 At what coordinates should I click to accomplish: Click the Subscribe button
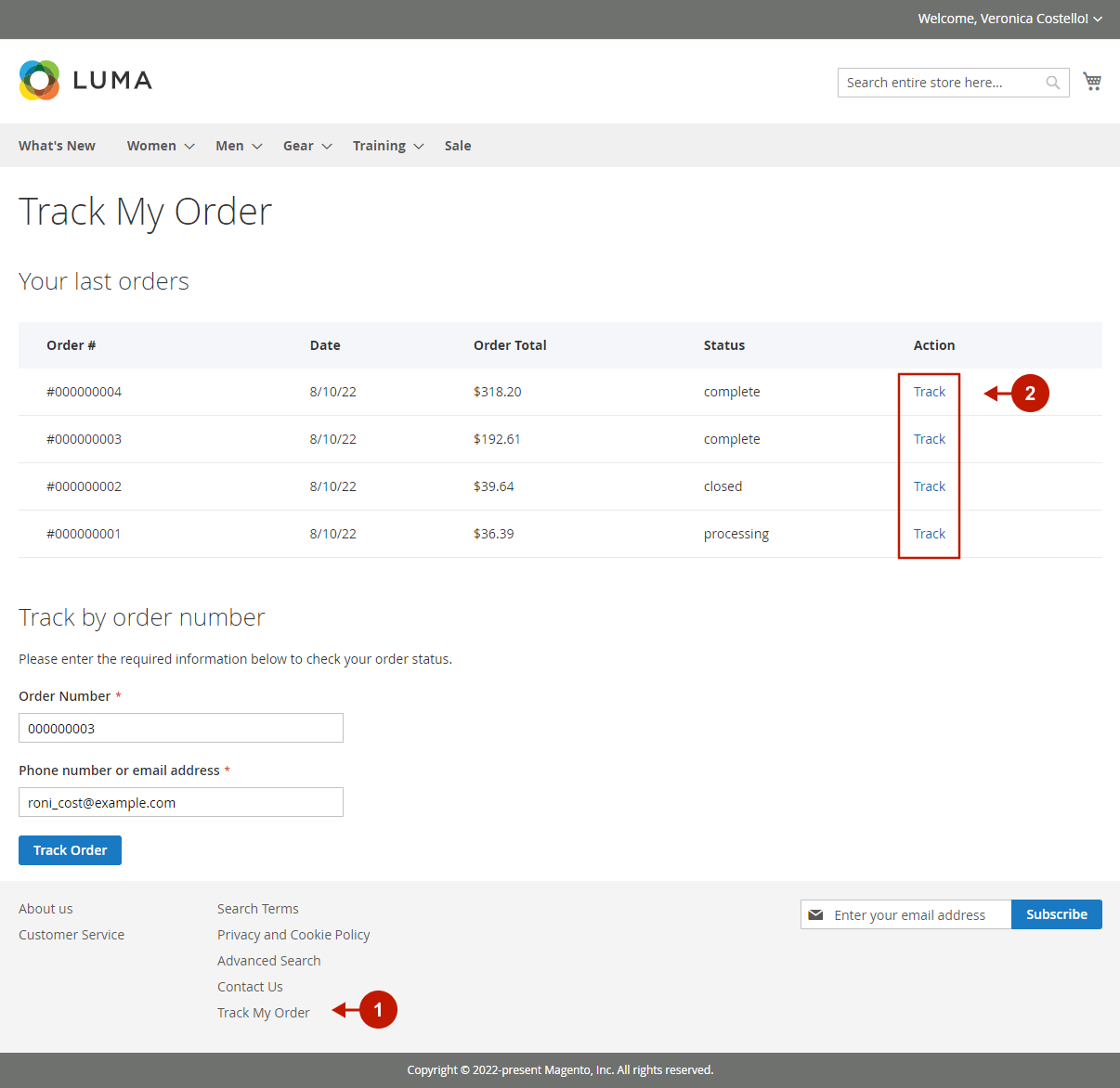click(1056, 914)
